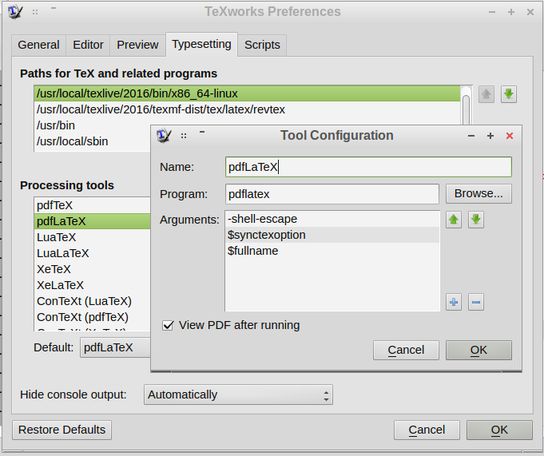The image size is (544, 456).
Task: Click into the Program input field
Action: 332,194
